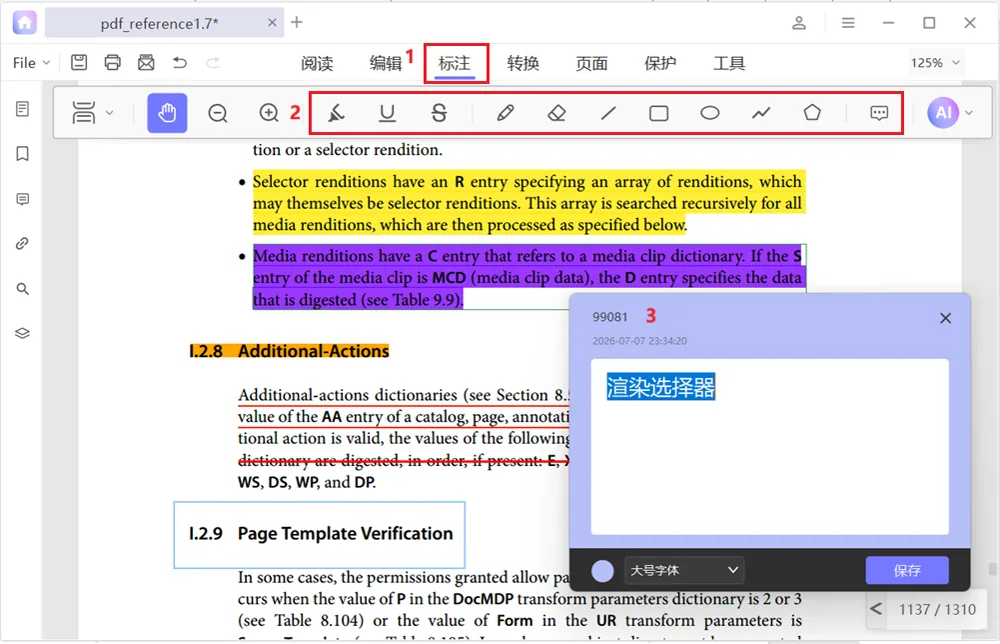This screenshot has width=1000, height=644.
Task: Select the polygon shape tool
Action: coord(812,113)
